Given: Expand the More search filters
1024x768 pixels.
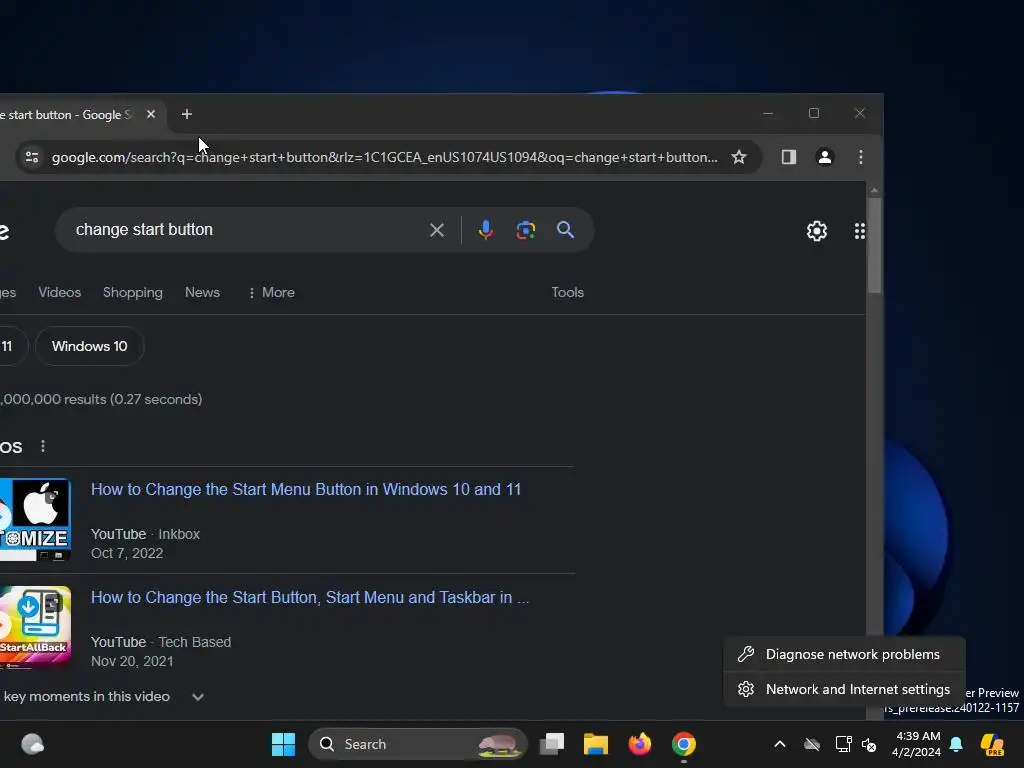Looking at the screenshot, I should (x=272, y=293).
